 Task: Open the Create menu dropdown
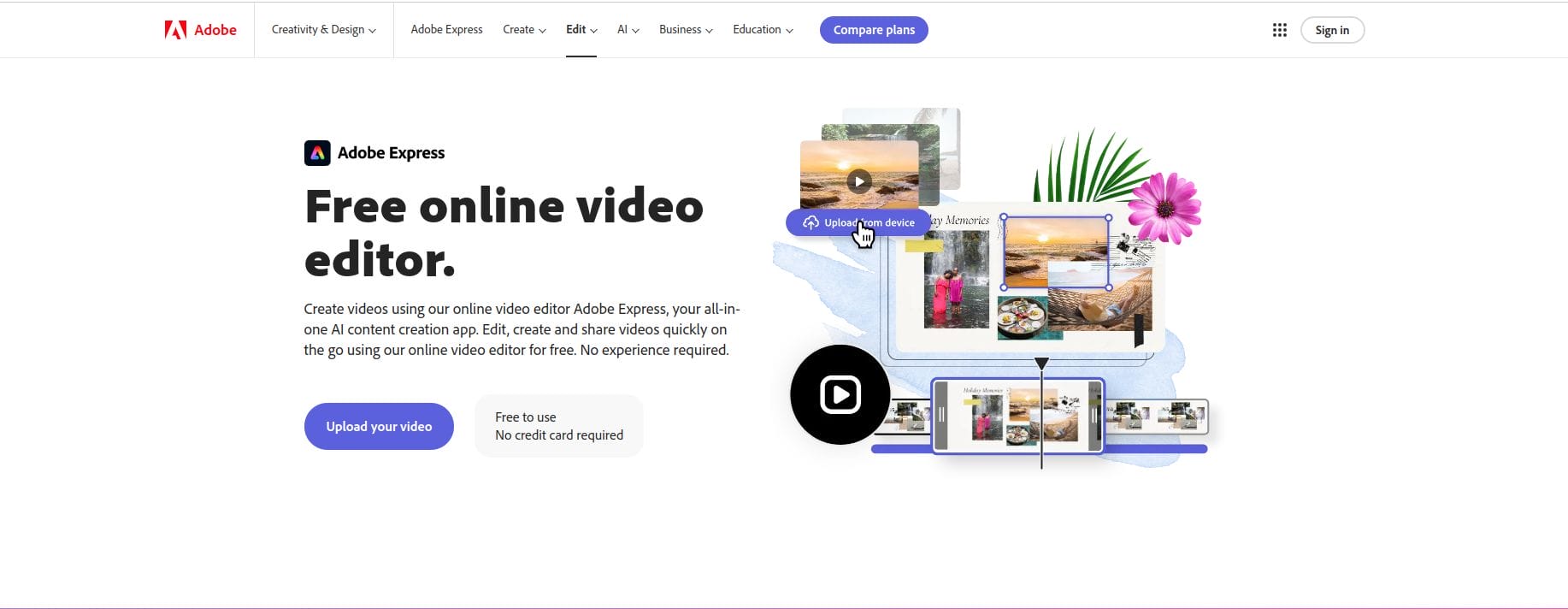click(x=523, y=30)
